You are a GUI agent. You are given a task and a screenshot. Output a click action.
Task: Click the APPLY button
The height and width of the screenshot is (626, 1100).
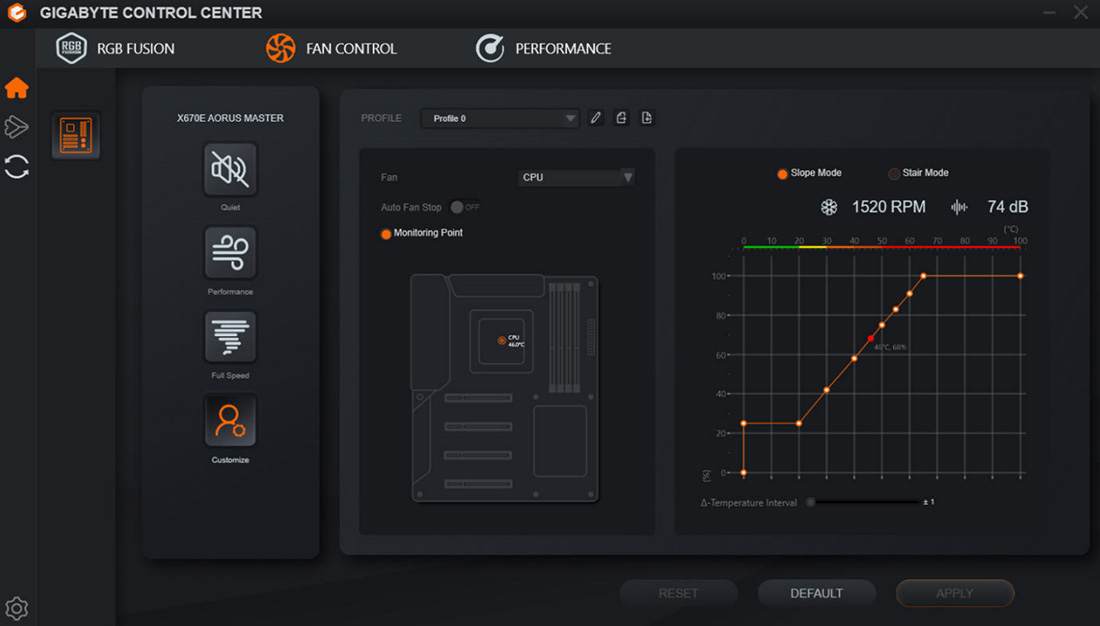pos(955,593)
